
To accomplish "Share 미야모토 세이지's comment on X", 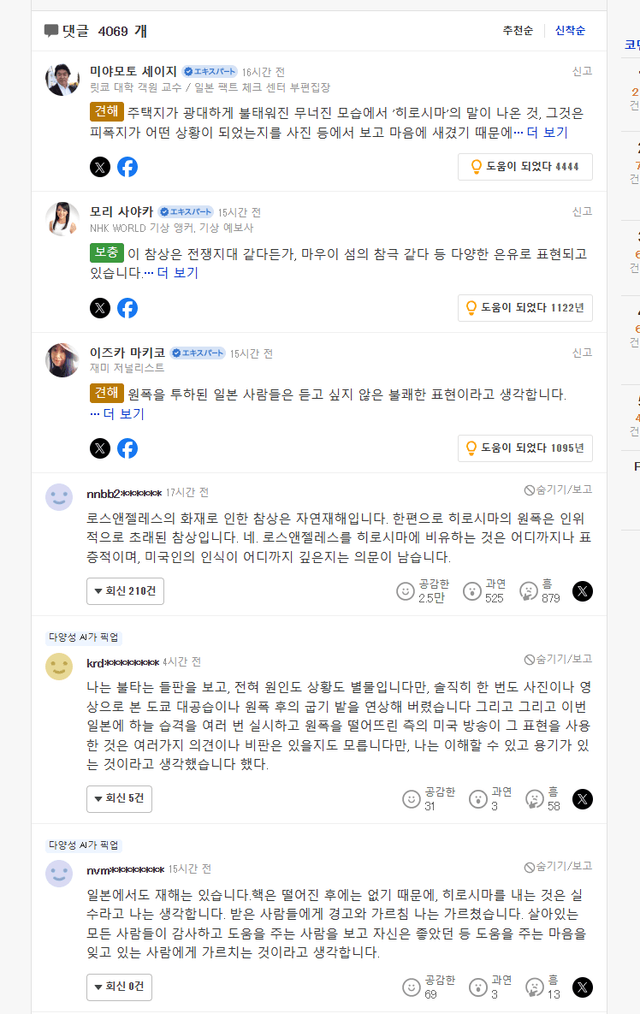I will click(100, 167).
